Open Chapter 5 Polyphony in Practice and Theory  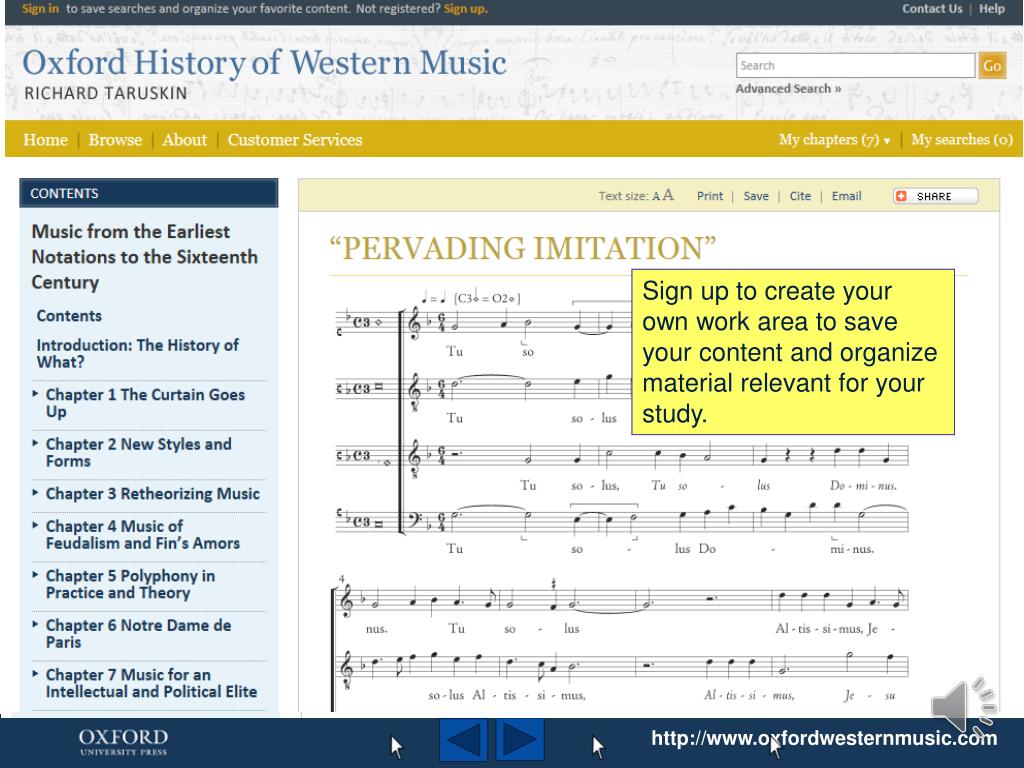coord(131,584)
